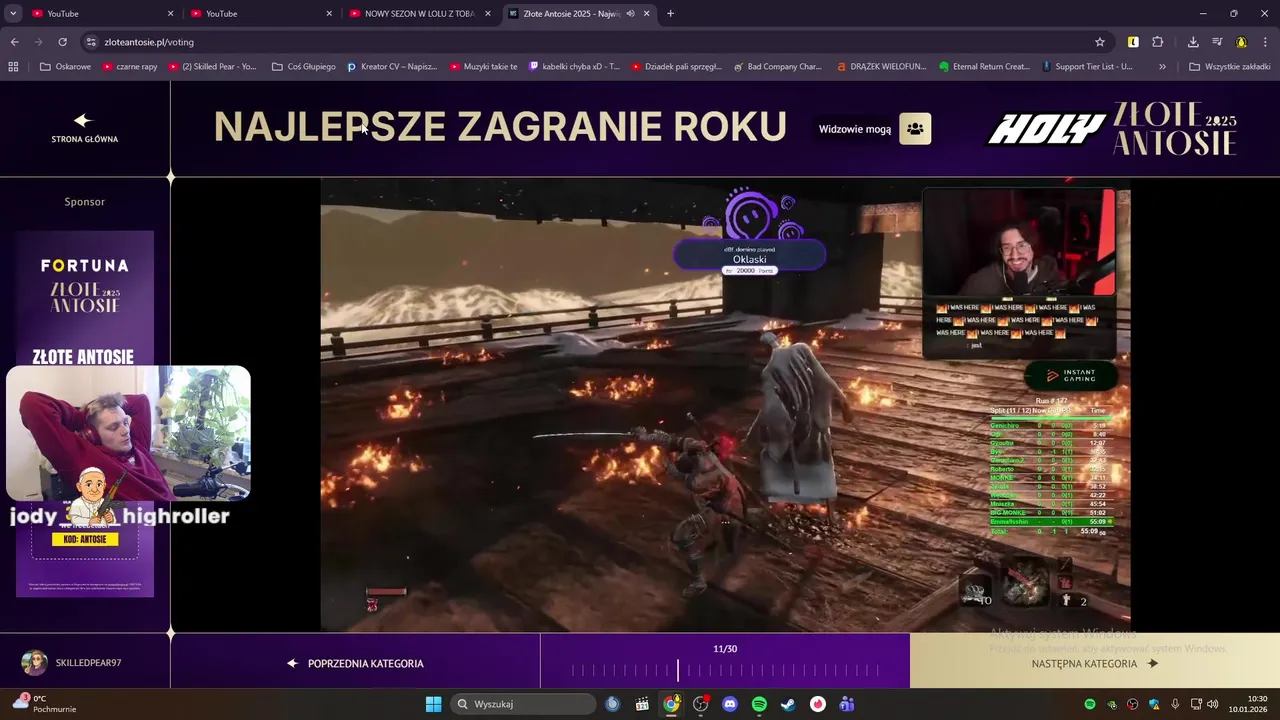Open Support Tier List bookmark

pos(1088,67)
